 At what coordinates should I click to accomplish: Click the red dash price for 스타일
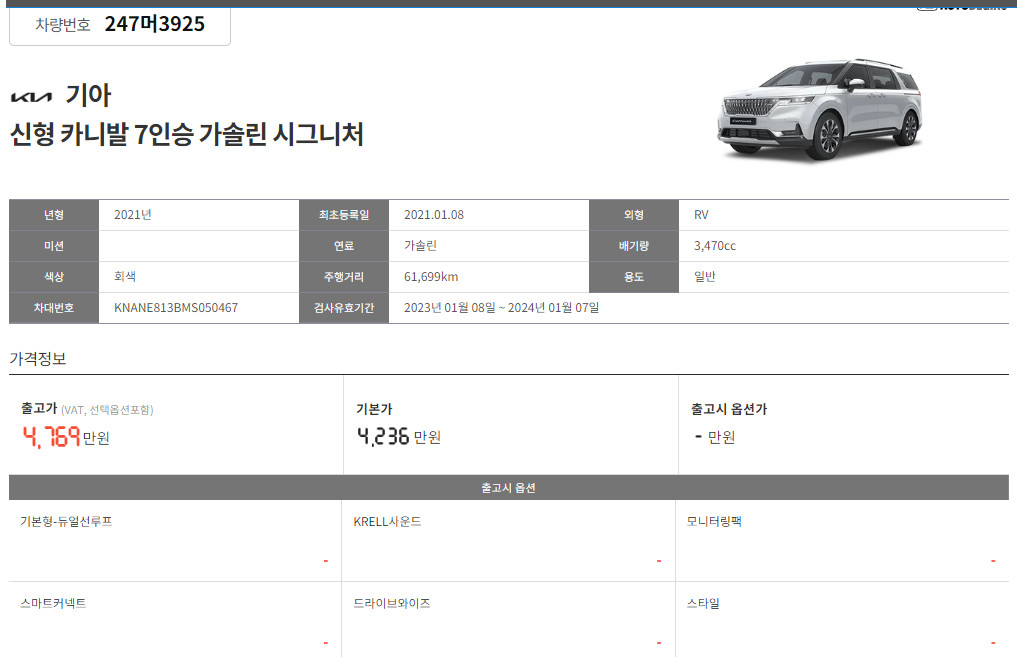point(993,643)
